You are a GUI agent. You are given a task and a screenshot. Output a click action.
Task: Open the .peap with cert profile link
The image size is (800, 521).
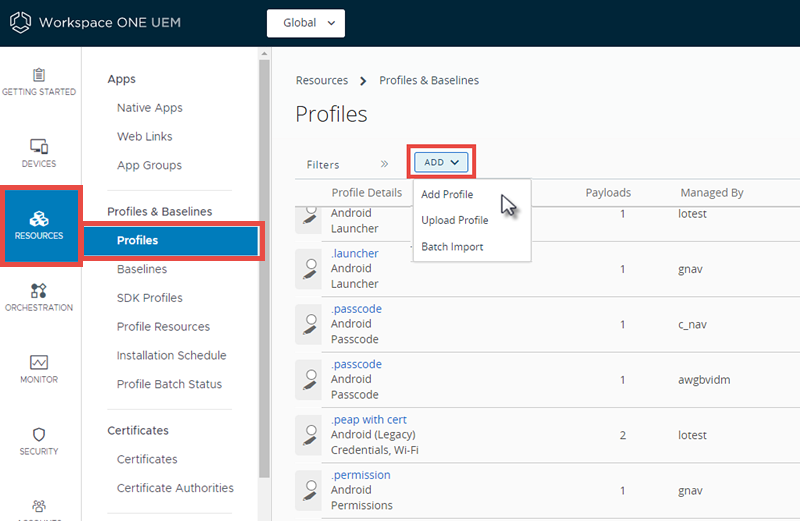tap(369, 420)
